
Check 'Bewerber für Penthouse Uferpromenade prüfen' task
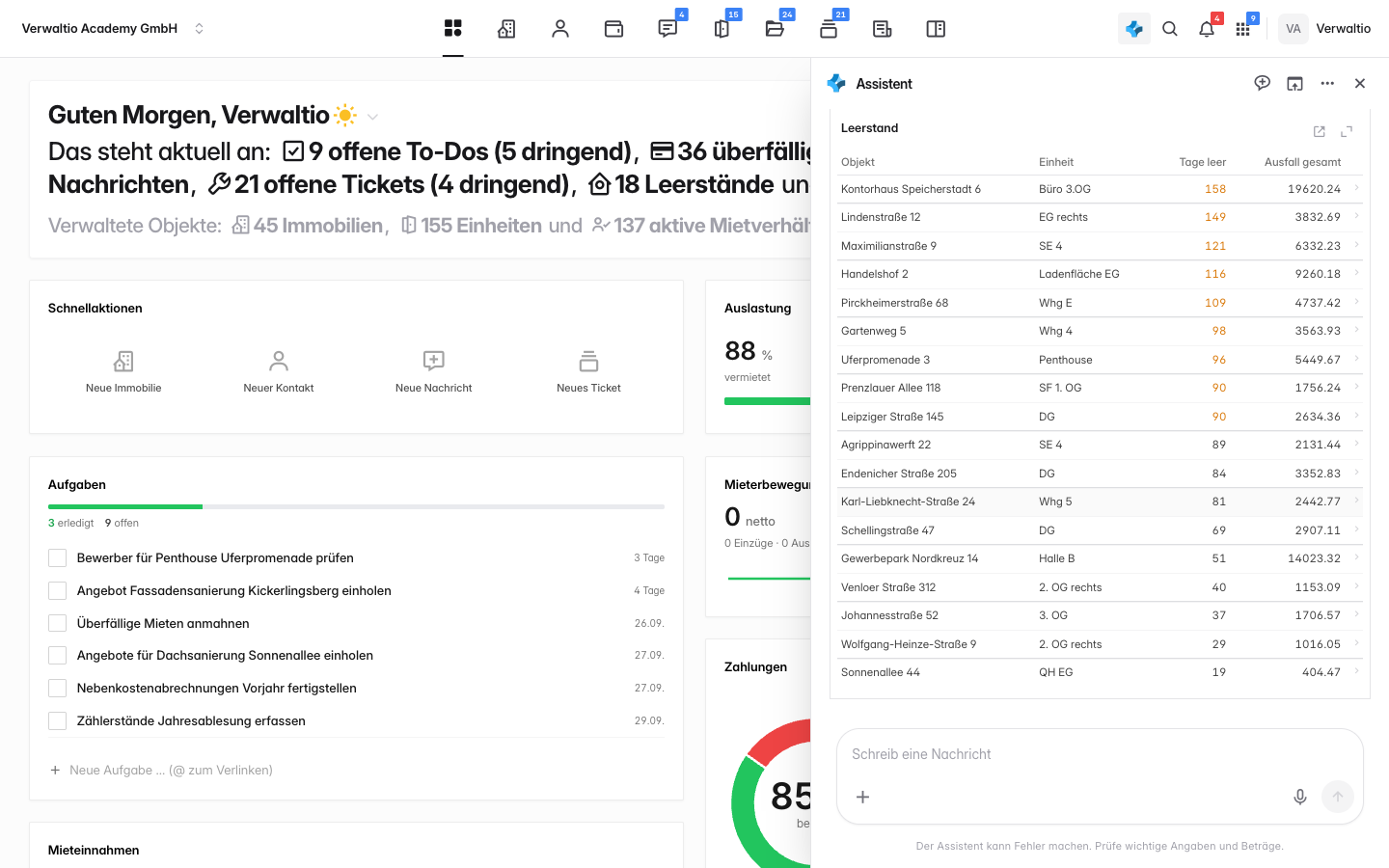pyautogui.click(x=58, y=557)
